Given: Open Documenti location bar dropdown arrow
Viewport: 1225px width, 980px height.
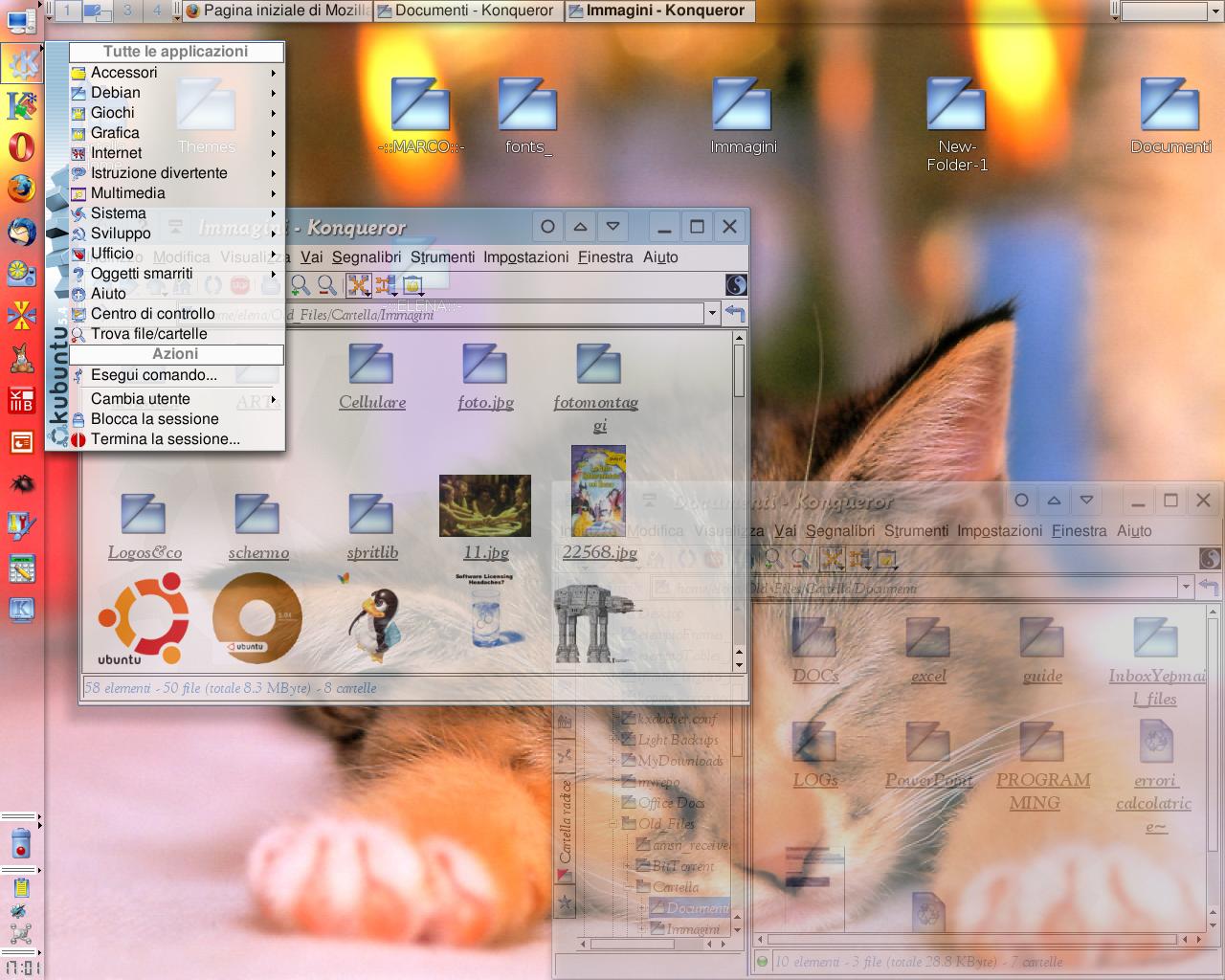Looking at the screenshot, I should [x=1185, y=587].
